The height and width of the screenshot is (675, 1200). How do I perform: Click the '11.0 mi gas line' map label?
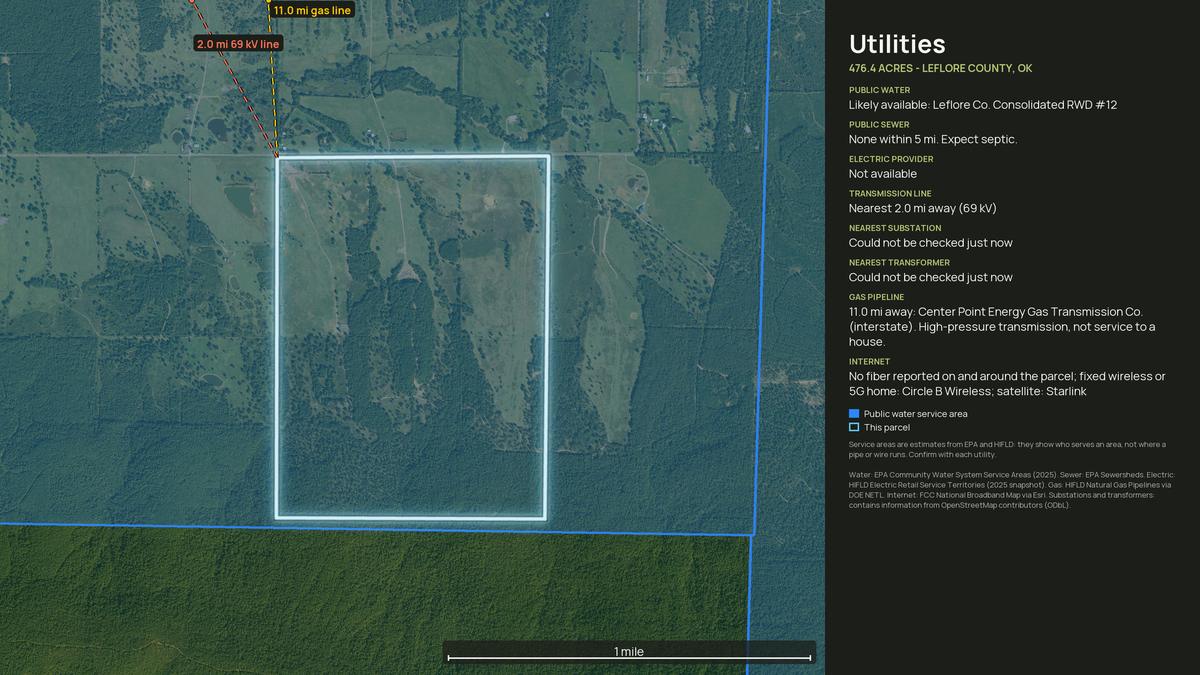tap(312, 10)
